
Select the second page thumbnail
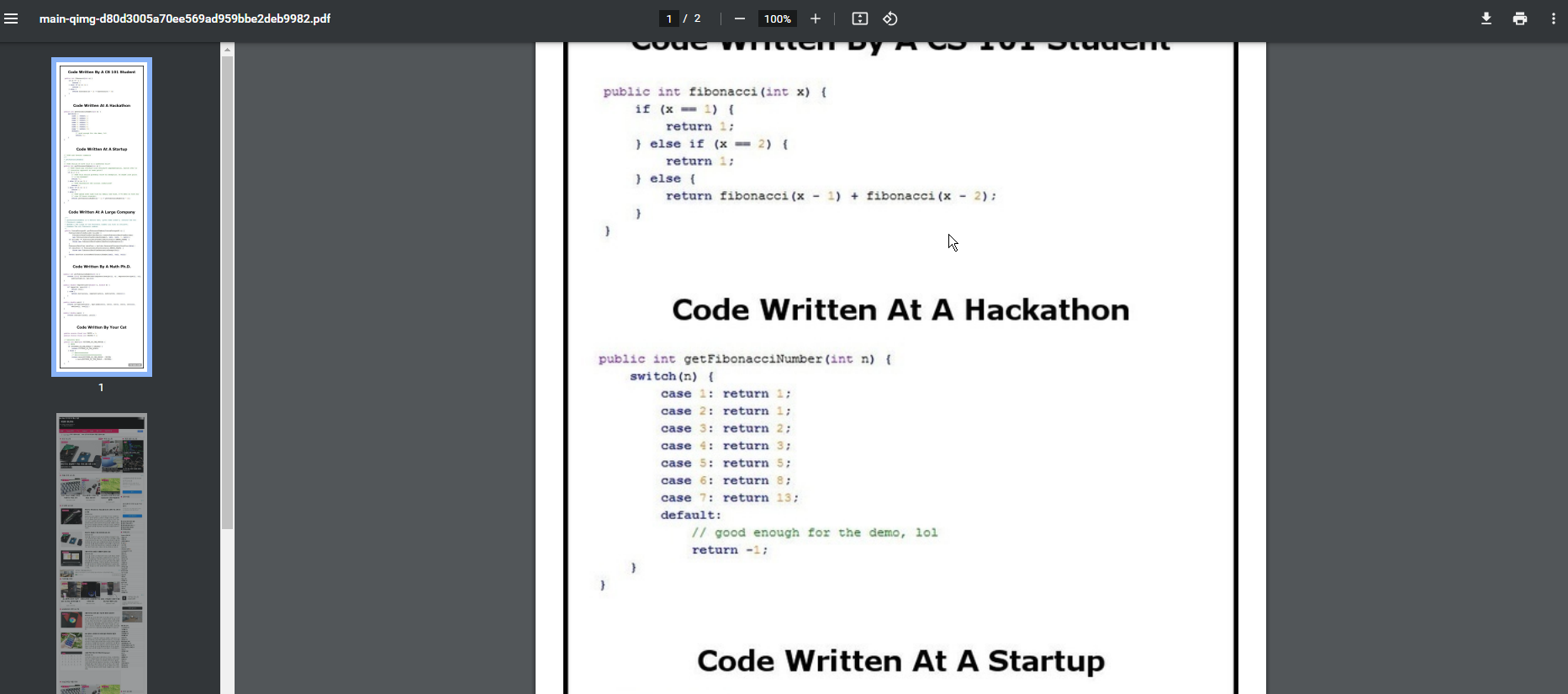(x=102, y=553)
